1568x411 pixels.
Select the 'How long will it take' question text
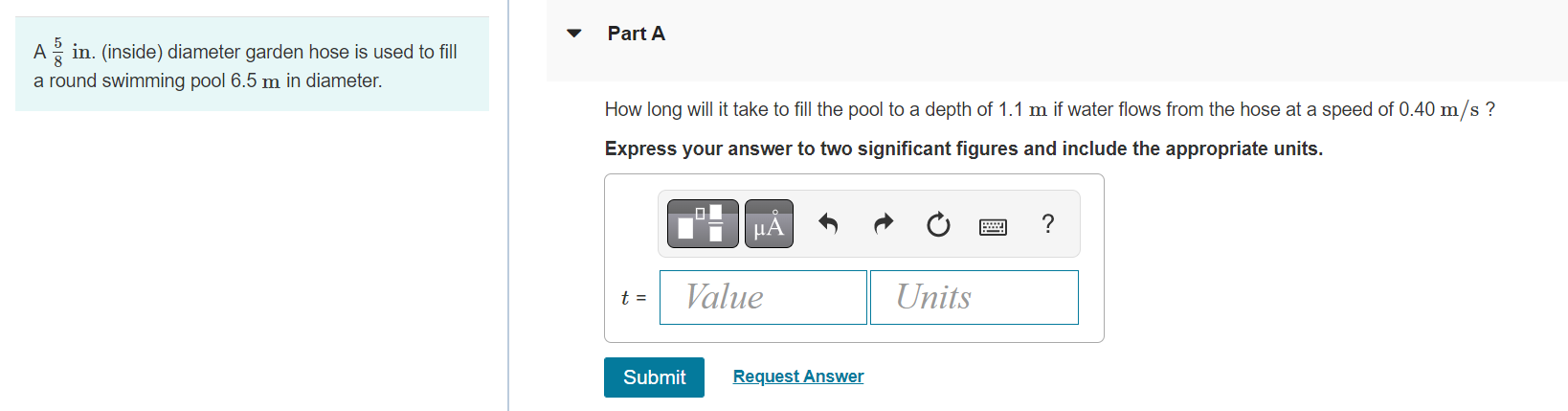coord(1050,110)
